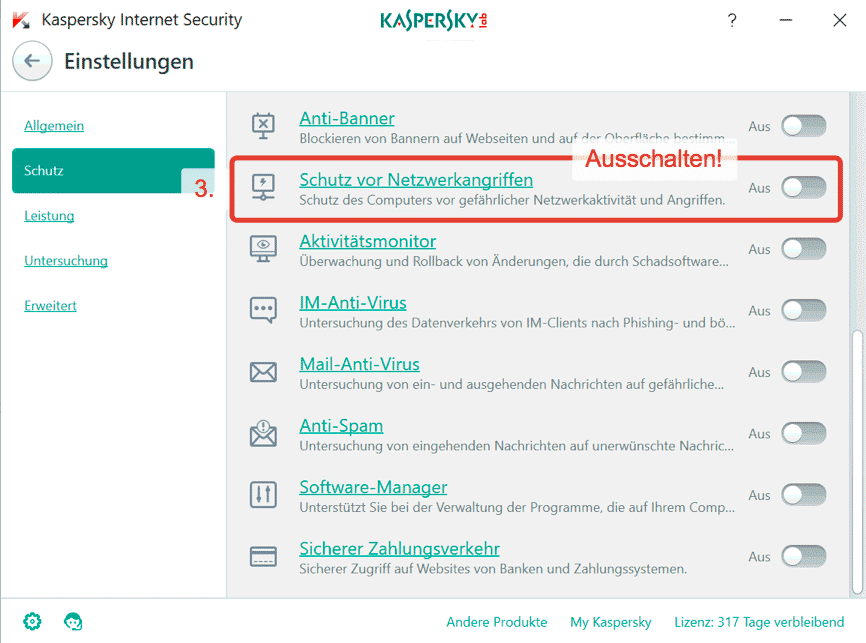Click the Anti-Banner feature icon

click(263, 126)
